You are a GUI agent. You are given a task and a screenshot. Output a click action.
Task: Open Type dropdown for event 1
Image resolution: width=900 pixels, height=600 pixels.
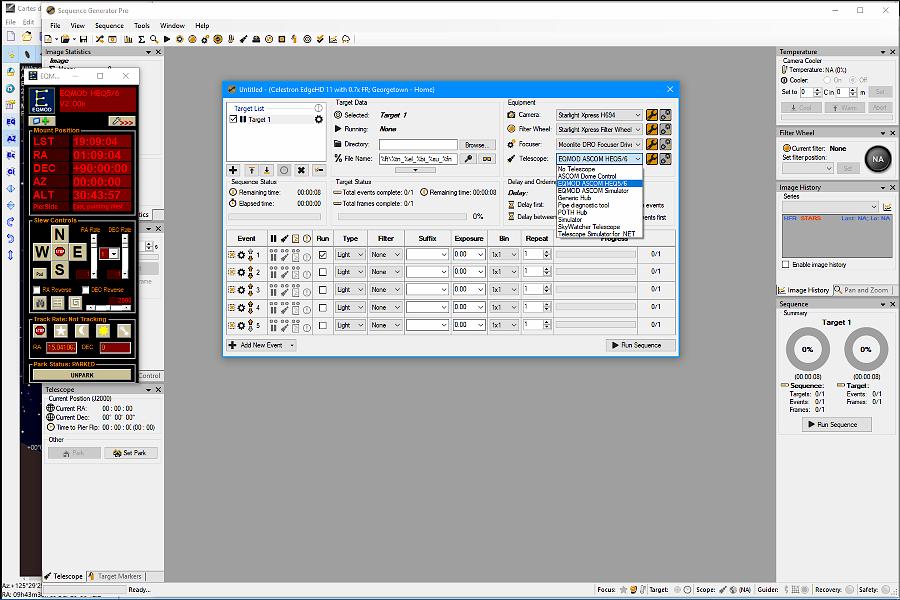point(350,254)
